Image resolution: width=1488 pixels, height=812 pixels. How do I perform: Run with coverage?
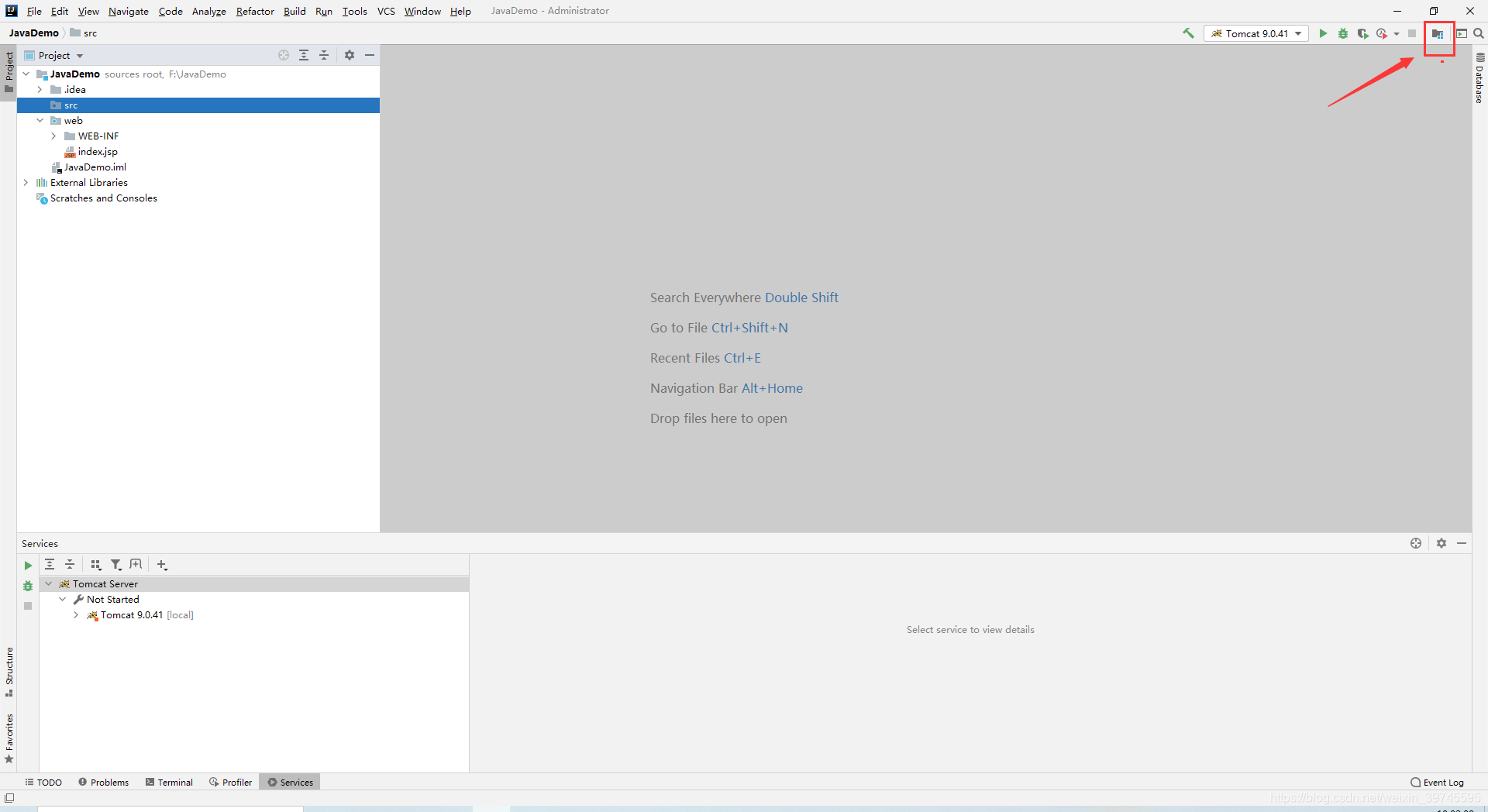[1363, 33]
